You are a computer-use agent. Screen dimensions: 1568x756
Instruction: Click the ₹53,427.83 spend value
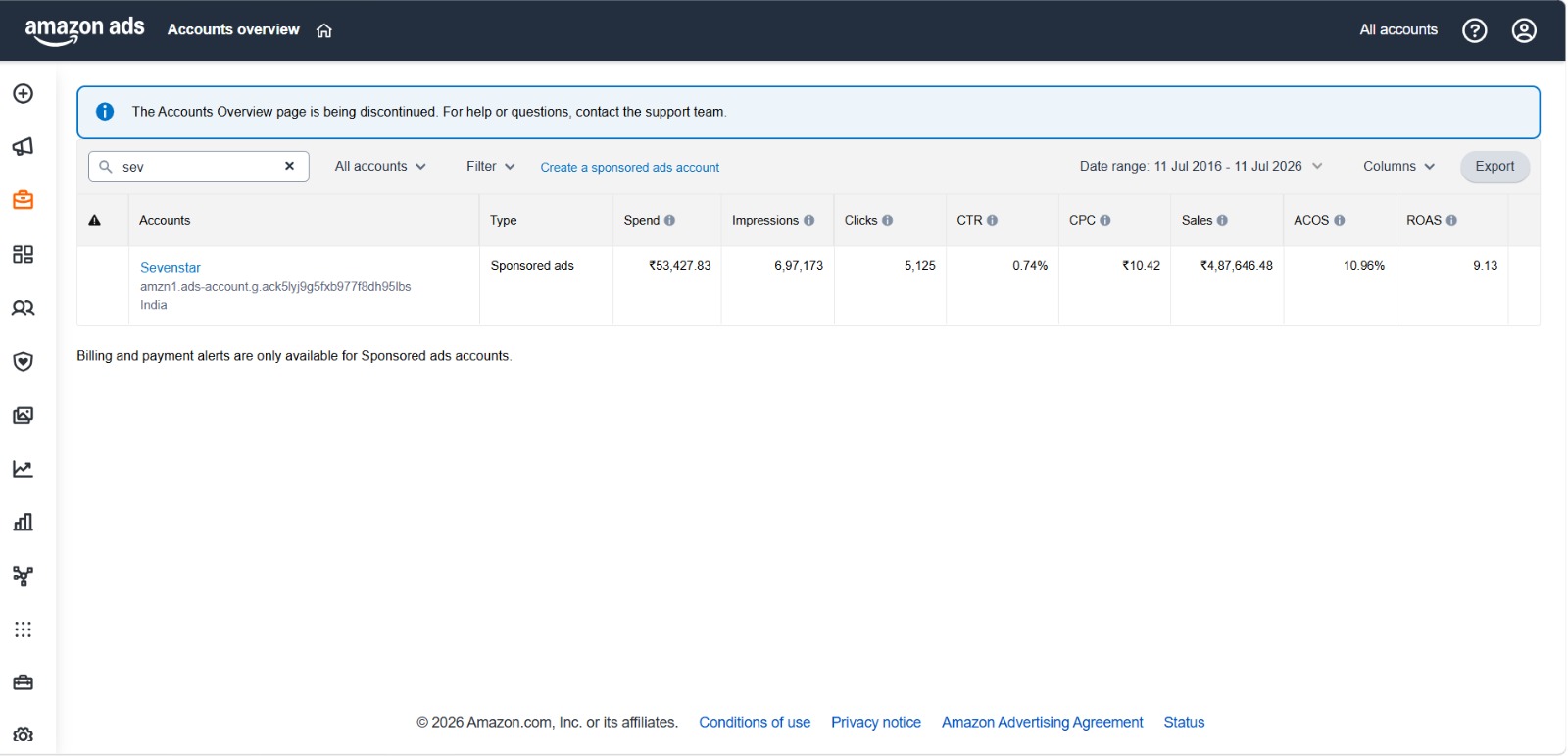pos(680,266)
